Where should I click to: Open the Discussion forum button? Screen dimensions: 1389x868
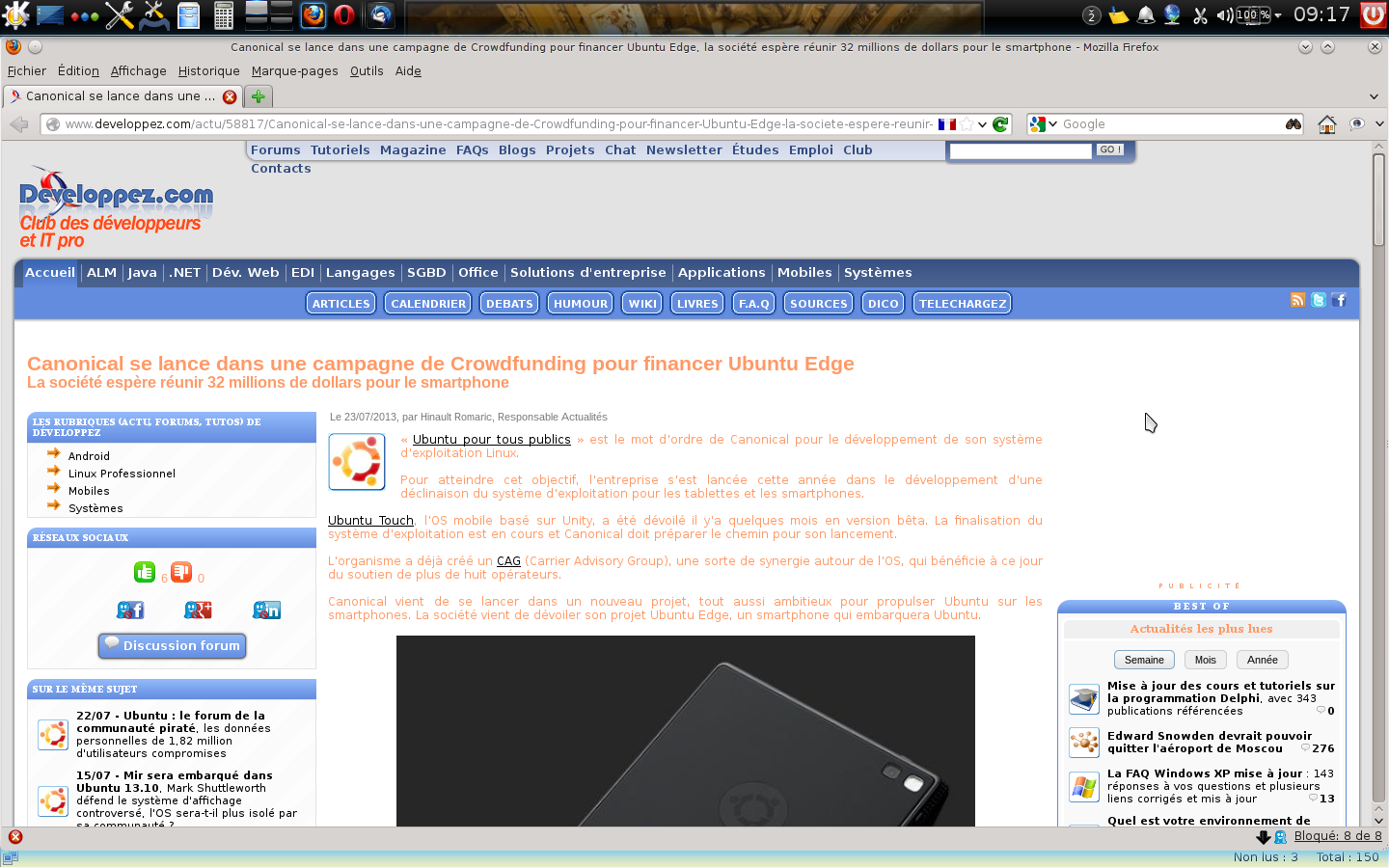172,645
